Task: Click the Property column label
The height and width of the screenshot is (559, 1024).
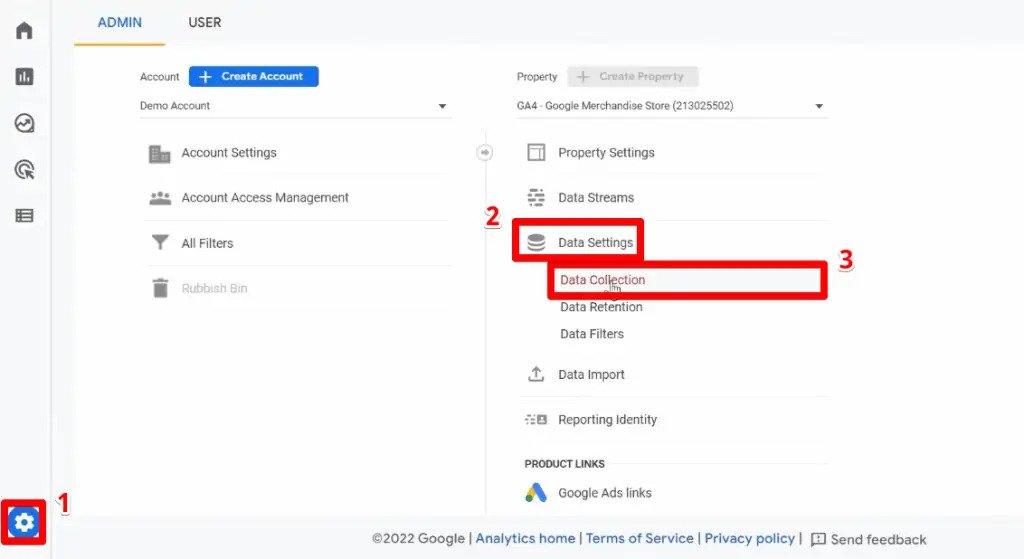Action: [537, 76]
